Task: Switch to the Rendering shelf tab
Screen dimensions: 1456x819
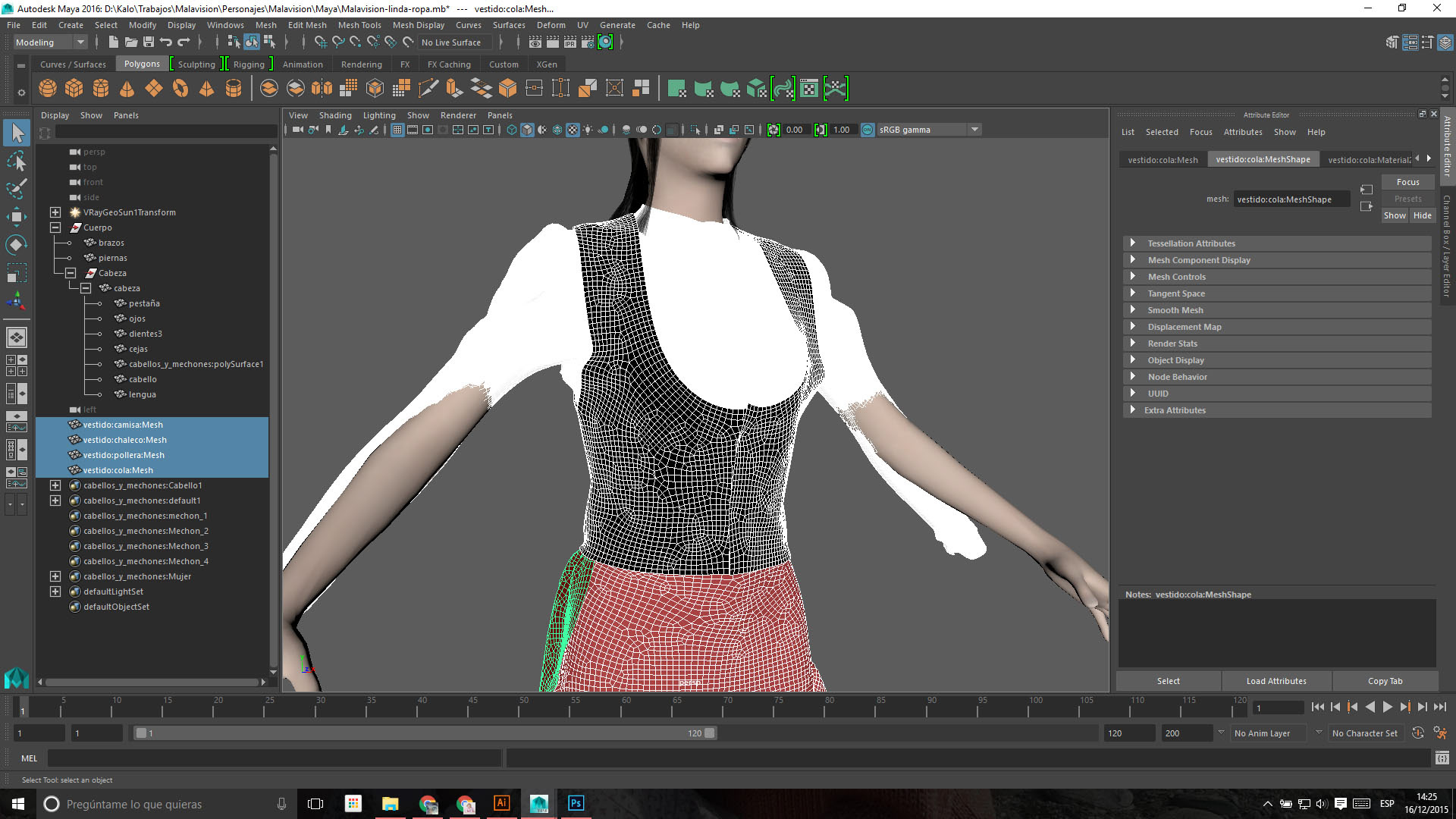Action: (361, 64)
